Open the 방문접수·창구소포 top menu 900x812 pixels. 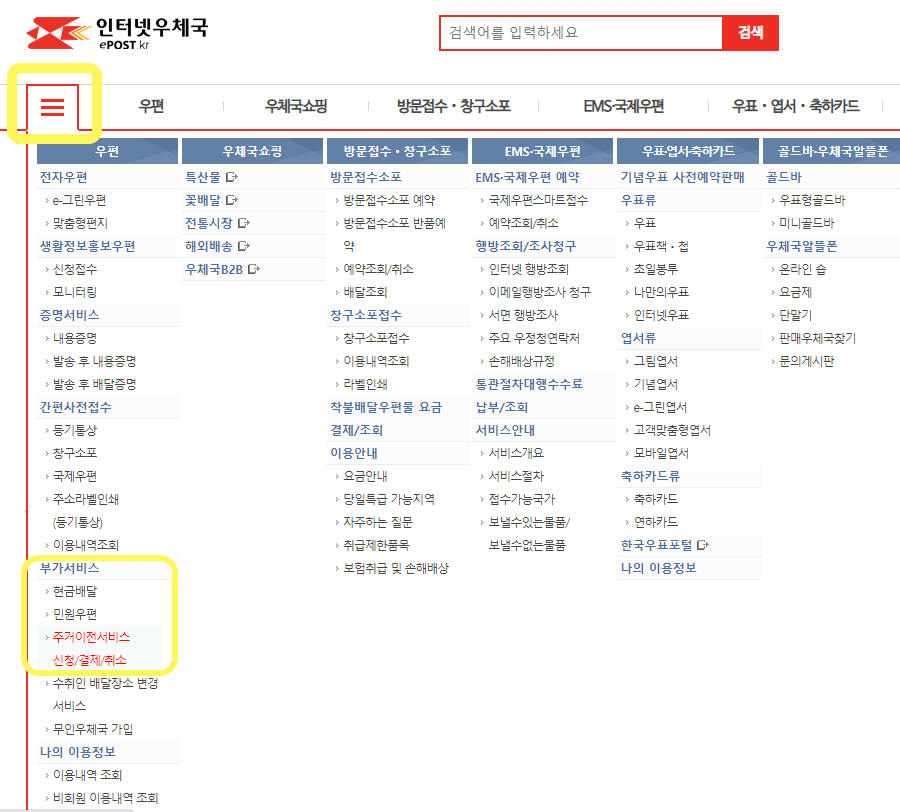453,106
